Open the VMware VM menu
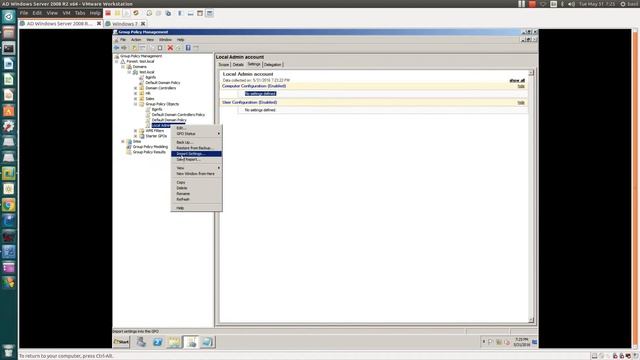Viewport: 640px width, 360px height. coord(66,13)
